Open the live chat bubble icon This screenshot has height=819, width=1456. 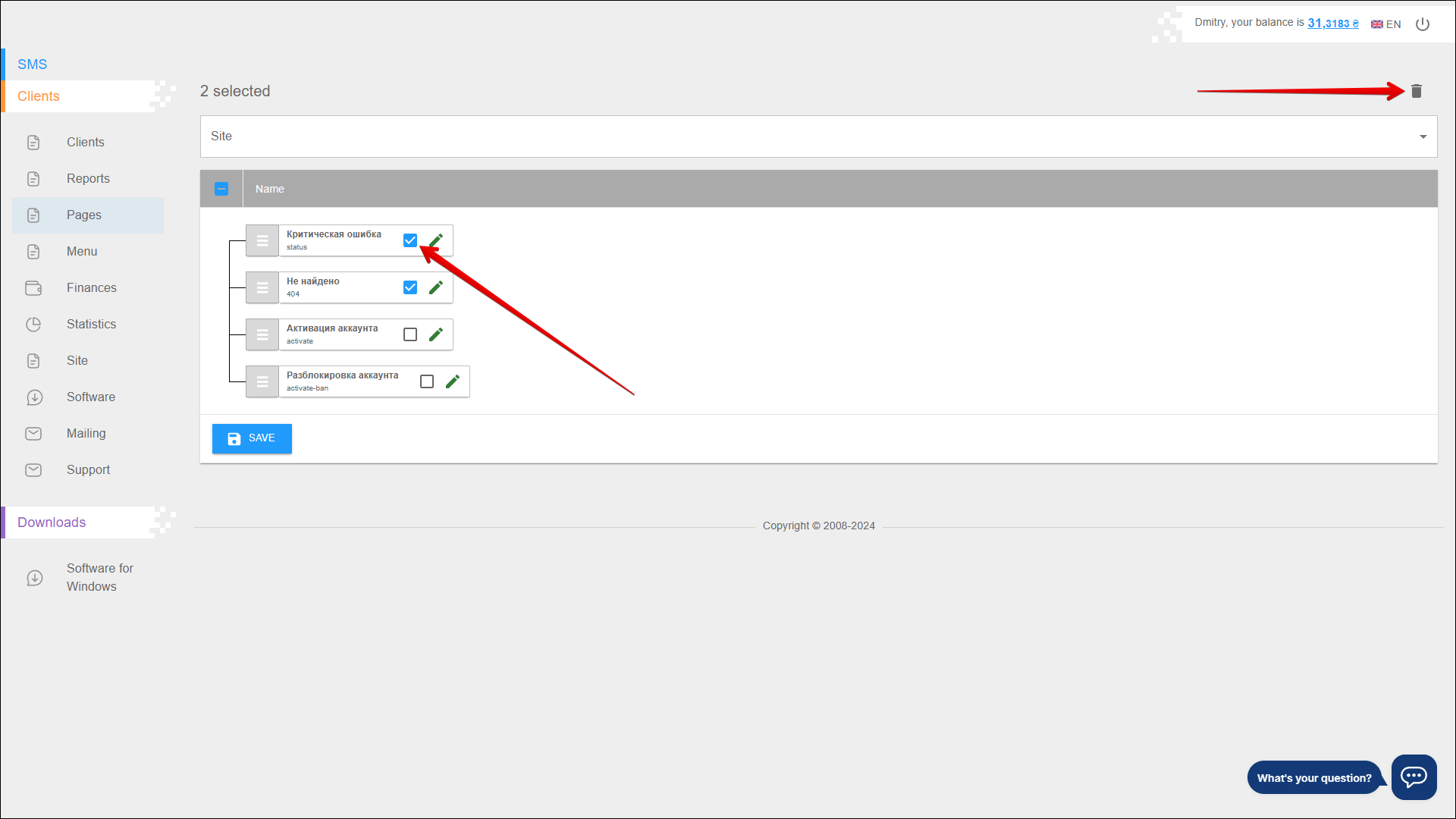(x=1414, y=777)
